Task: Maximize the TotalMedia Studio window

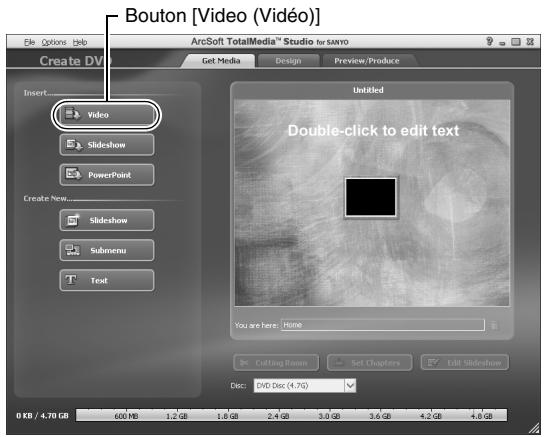Action: coord(516,42)
